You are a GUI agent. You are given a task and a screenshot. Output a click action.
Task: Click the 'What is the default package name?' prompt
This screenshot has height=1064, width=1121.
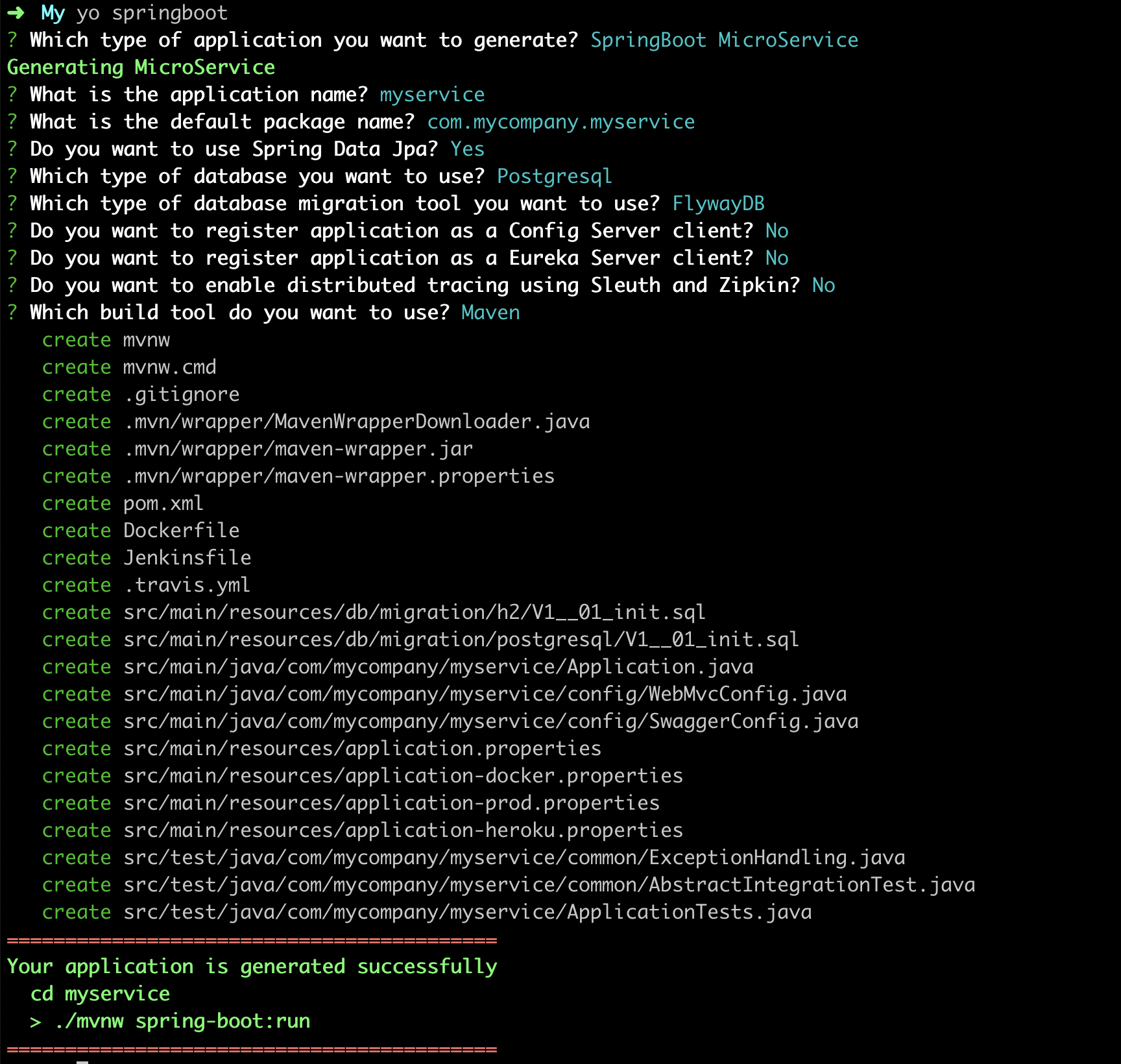pyautogui.click(x=223, y=122)
